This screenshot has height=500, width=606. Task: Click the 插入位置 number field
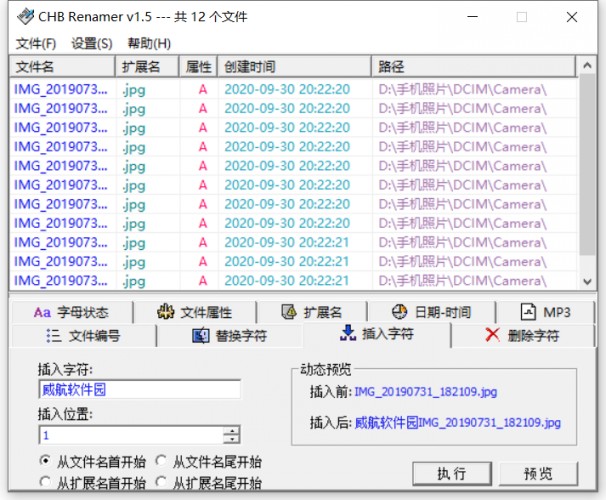[x=131, y=435]
